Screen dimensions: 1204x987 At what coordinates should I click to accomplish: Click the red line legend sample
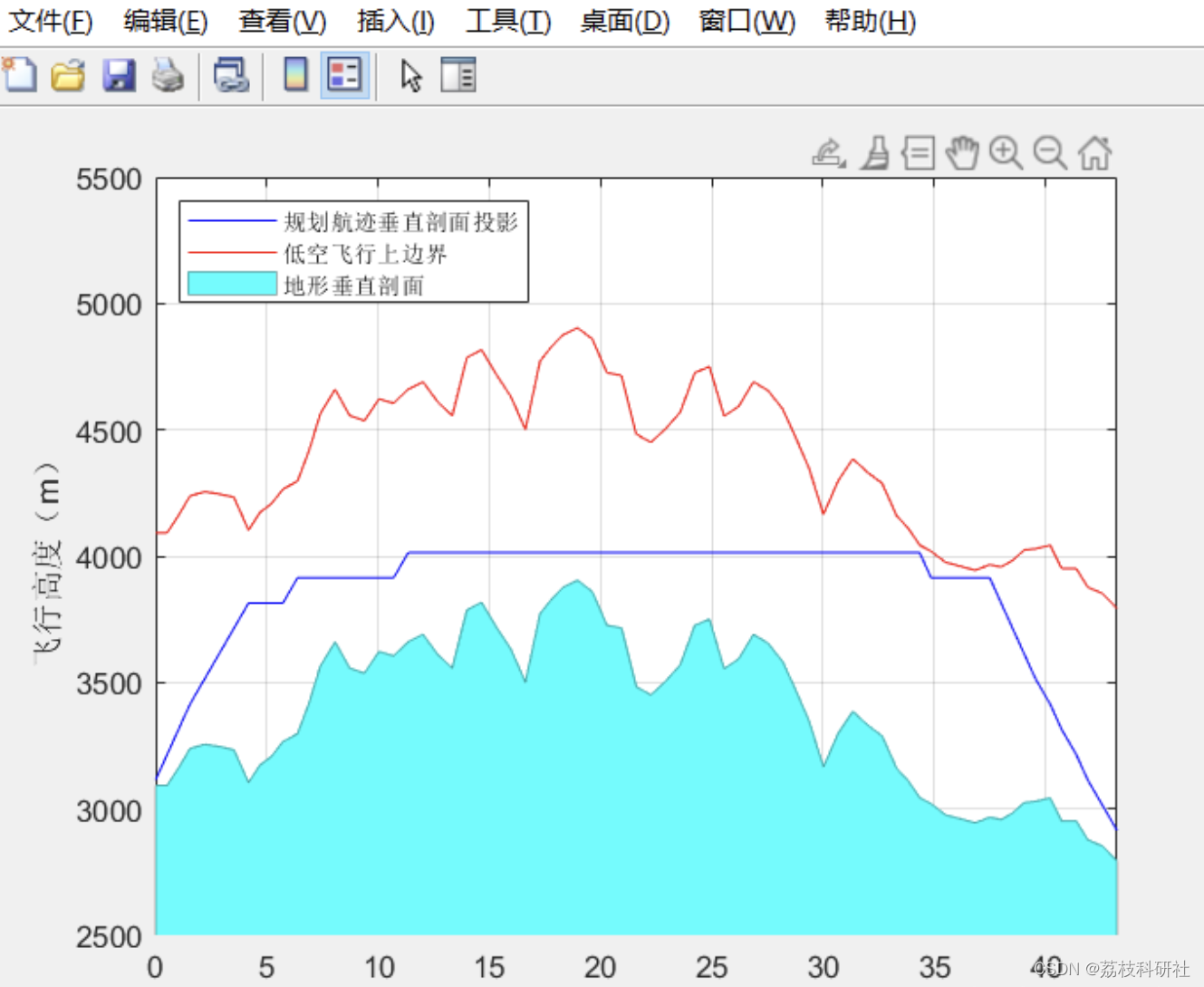coord(232,252)
